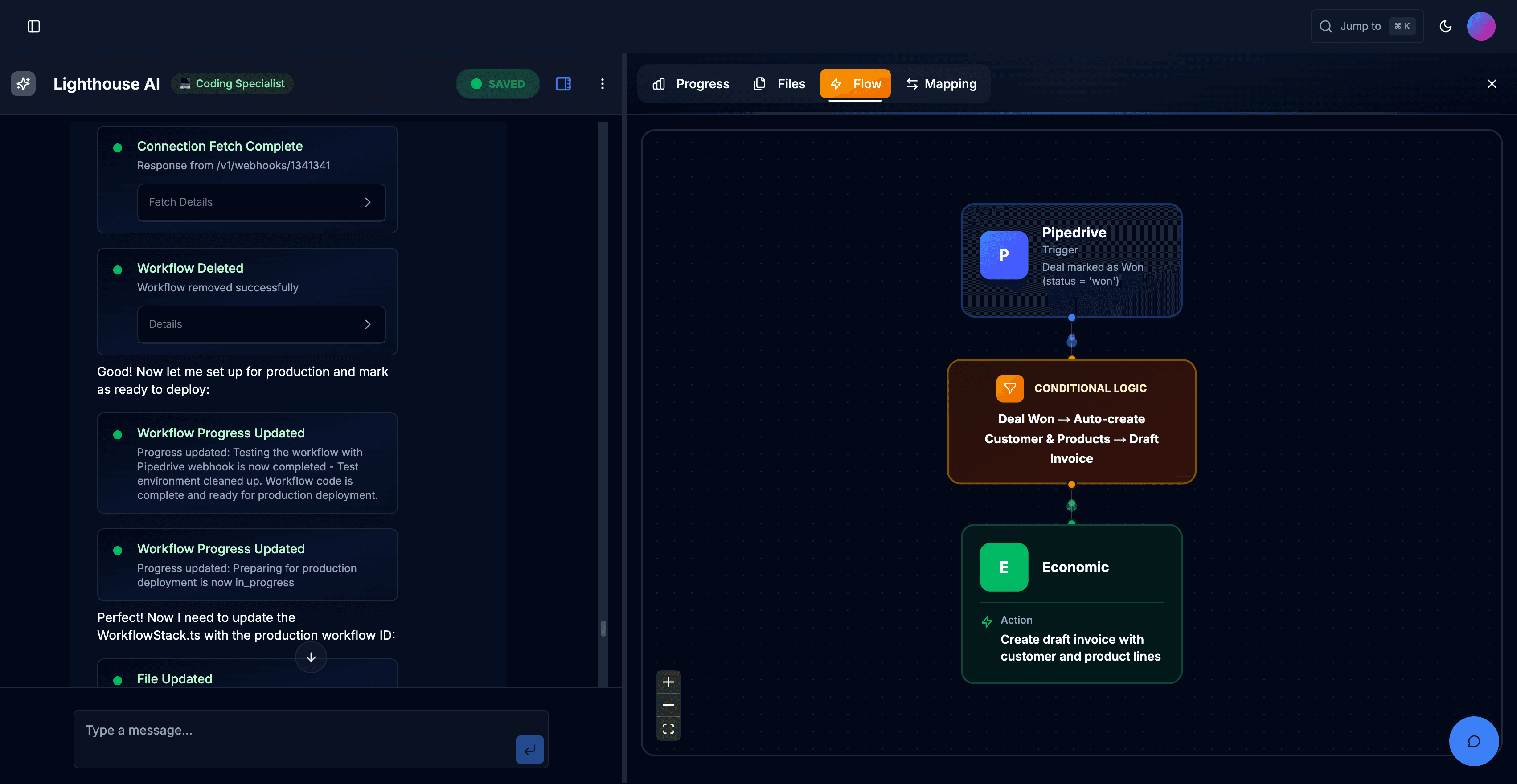Send message with the enter arrow

[x=529, y=749]
